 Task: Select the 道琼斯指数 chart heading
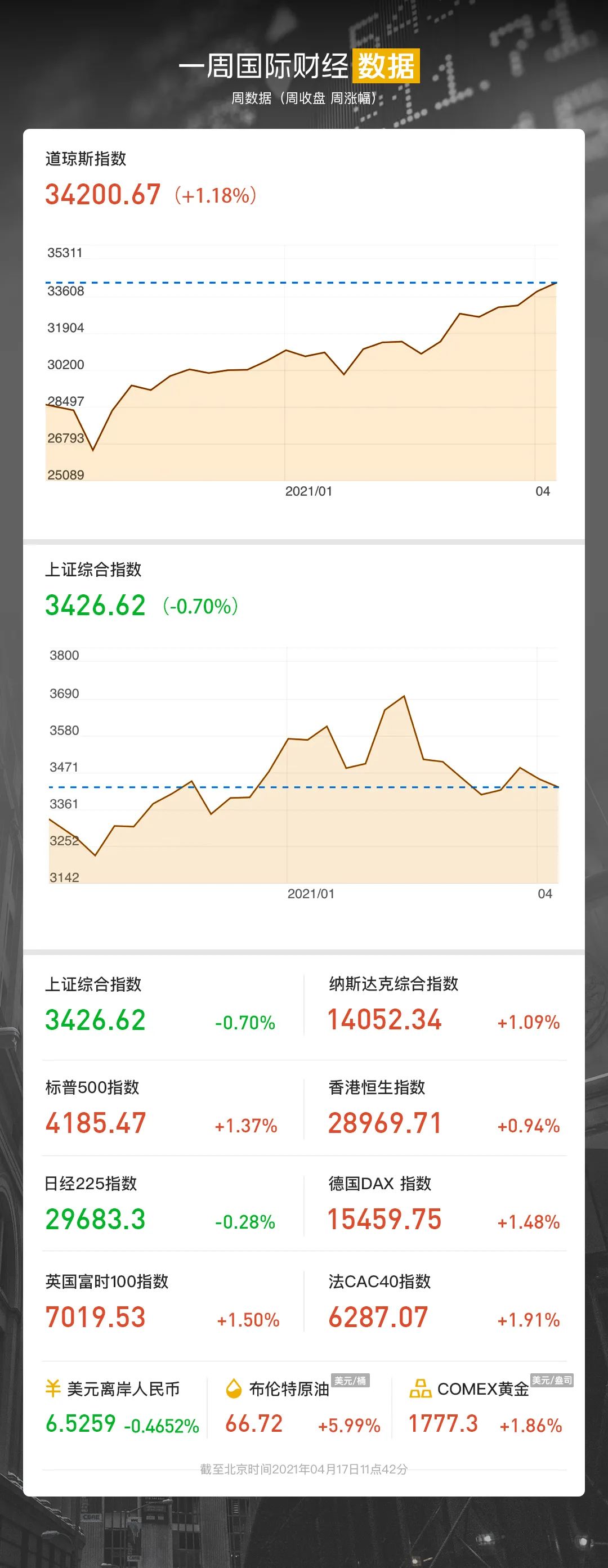[86, 159]
